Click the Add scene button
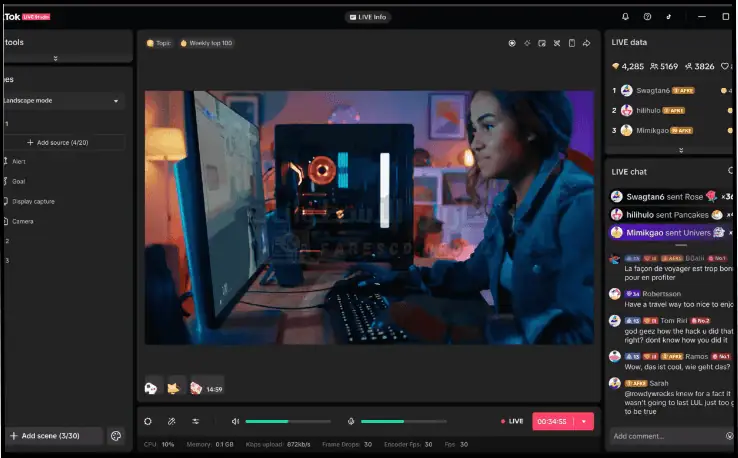This screenshot has height=458, width=738. pyautogui.click(x=52, y=436)
